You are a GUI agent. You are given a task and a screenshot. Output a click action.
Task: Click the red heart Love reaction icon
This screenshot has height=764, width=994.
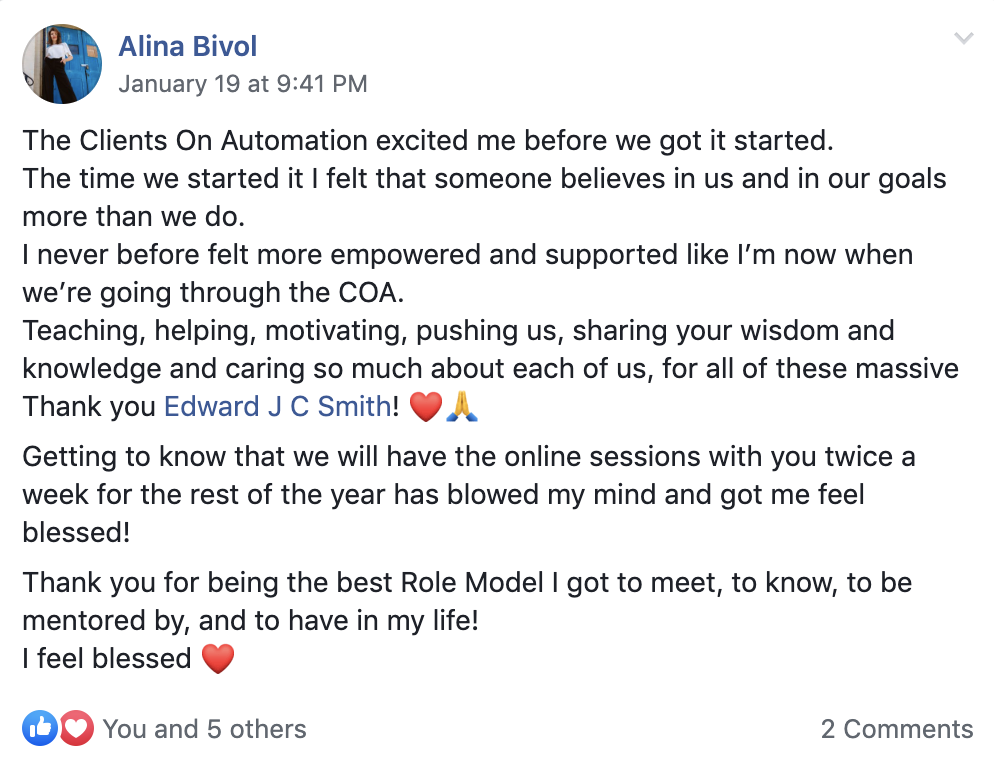tap(76, 729)
